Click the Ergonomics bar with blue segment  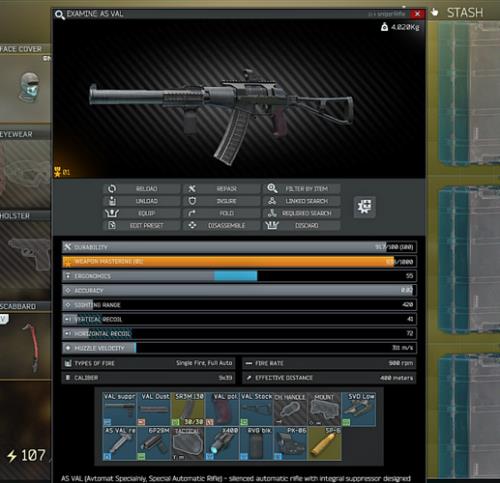239,276
